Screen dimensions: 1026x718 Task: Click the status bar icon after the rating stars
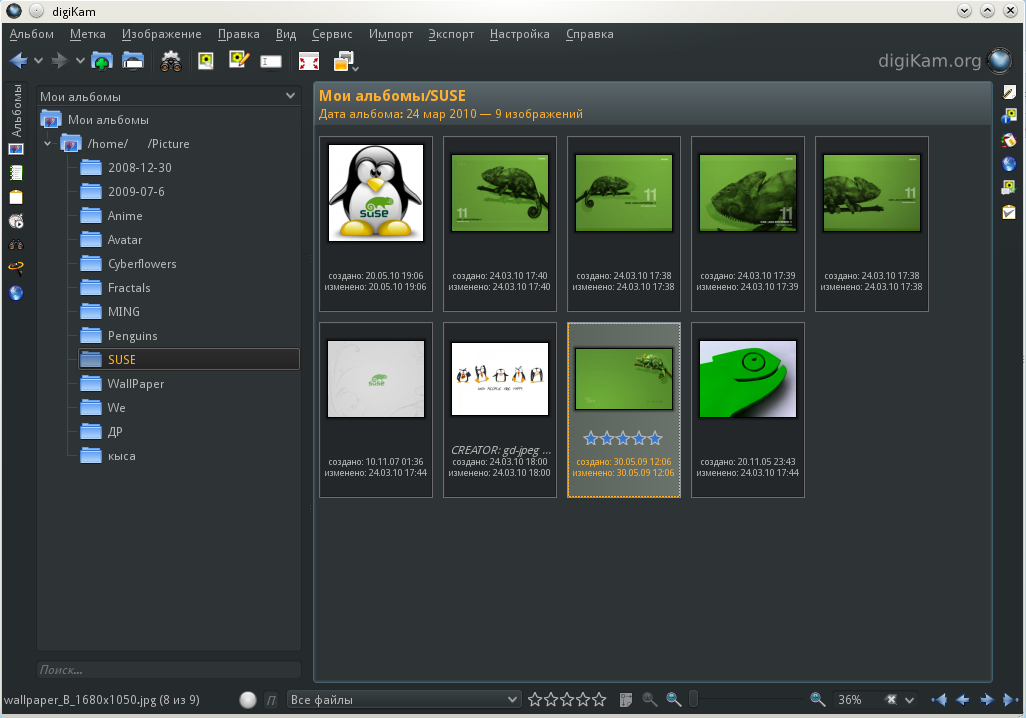626,700
